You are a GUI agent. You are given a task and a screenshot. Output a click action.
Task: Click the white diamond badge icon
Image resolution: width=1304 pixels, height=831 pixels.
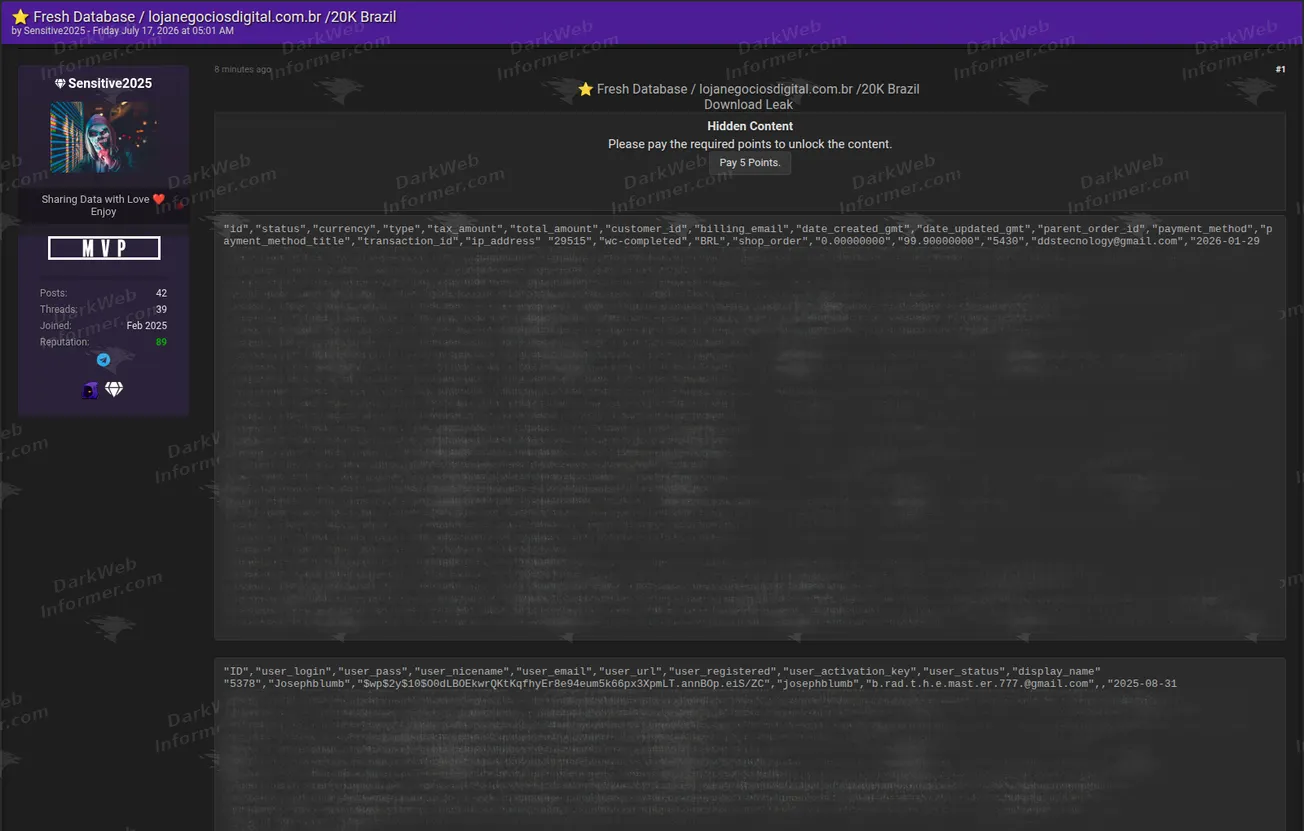tap(114, 390)
